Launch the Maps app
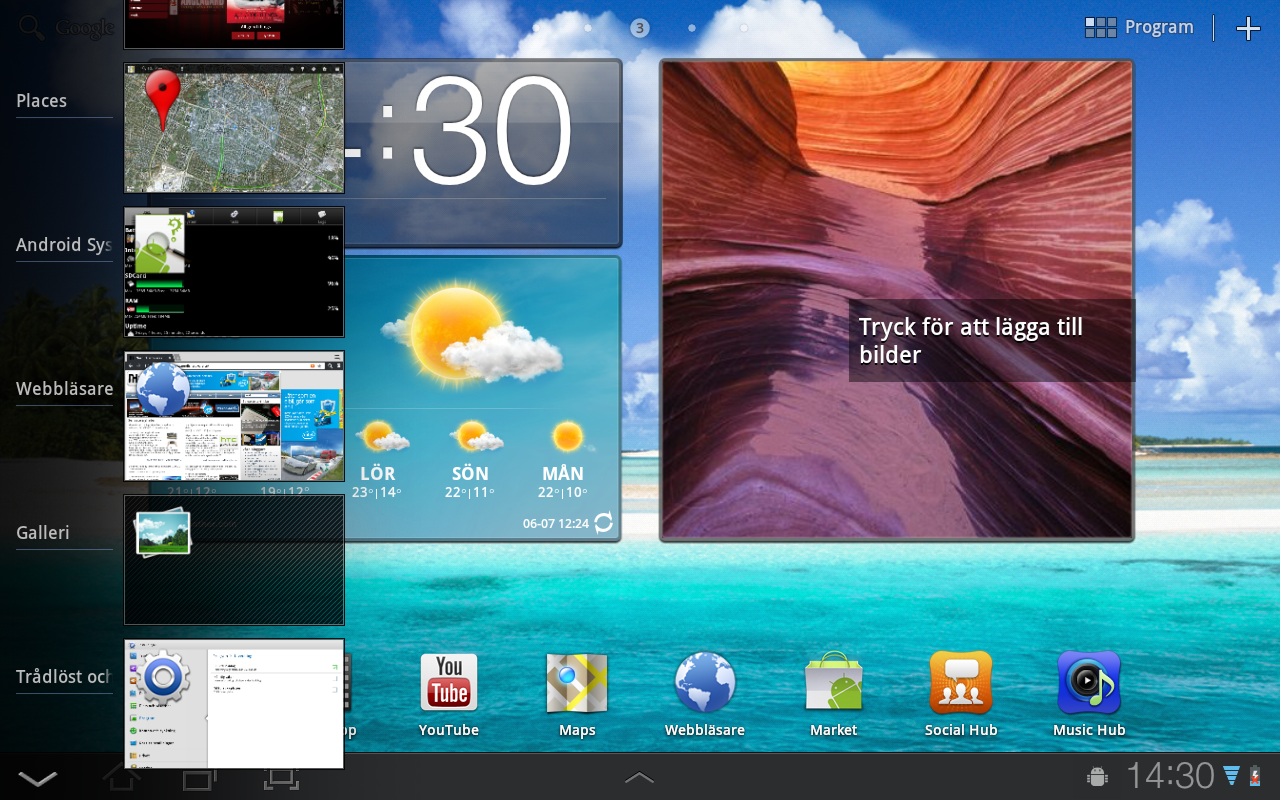This screenshot has height=800, width=1280. [577, 684]
